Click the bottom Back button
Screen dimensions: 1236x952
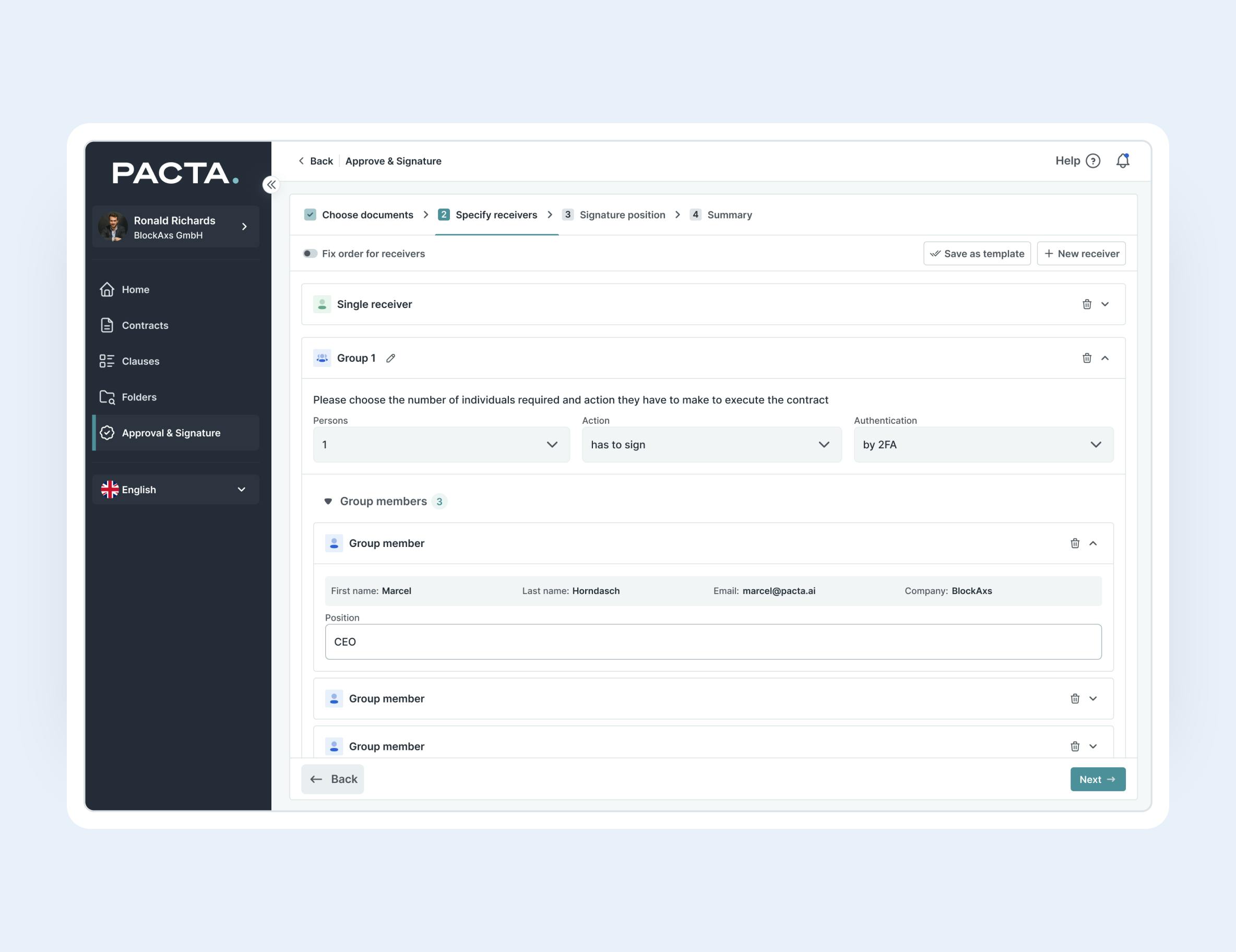tap(333, 779)
